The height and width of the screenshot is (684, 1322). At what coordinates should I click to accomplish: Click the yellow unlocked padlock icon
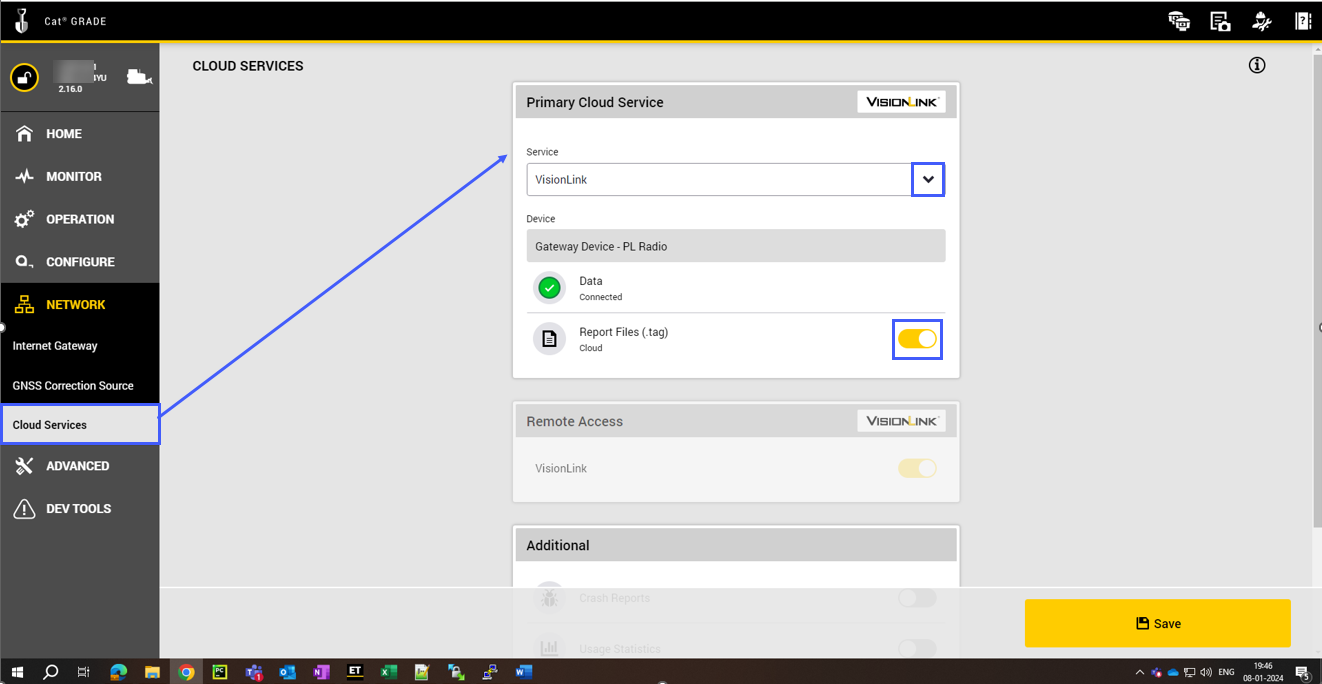[x=25, y=77]
